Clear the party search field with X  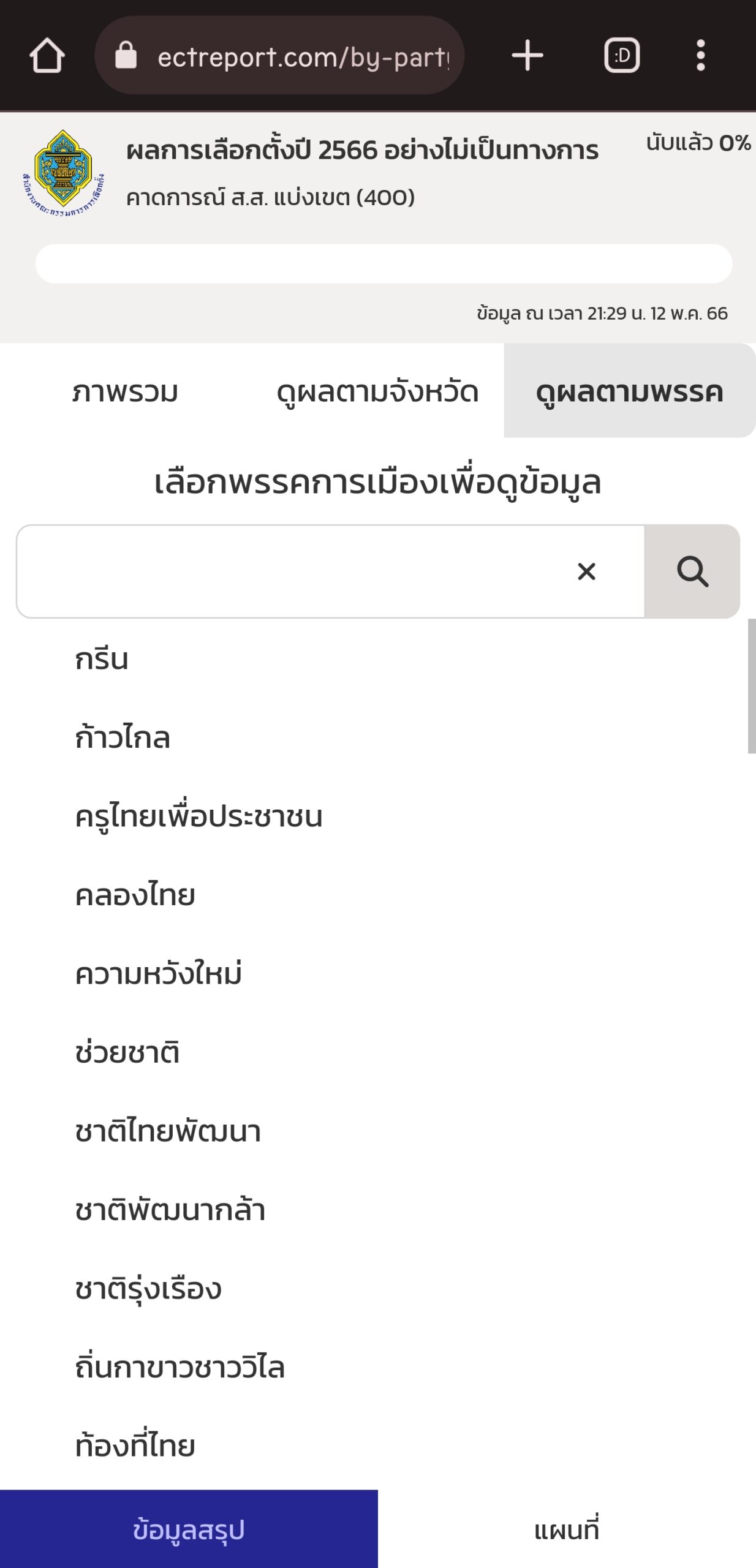tap(586, 571)
